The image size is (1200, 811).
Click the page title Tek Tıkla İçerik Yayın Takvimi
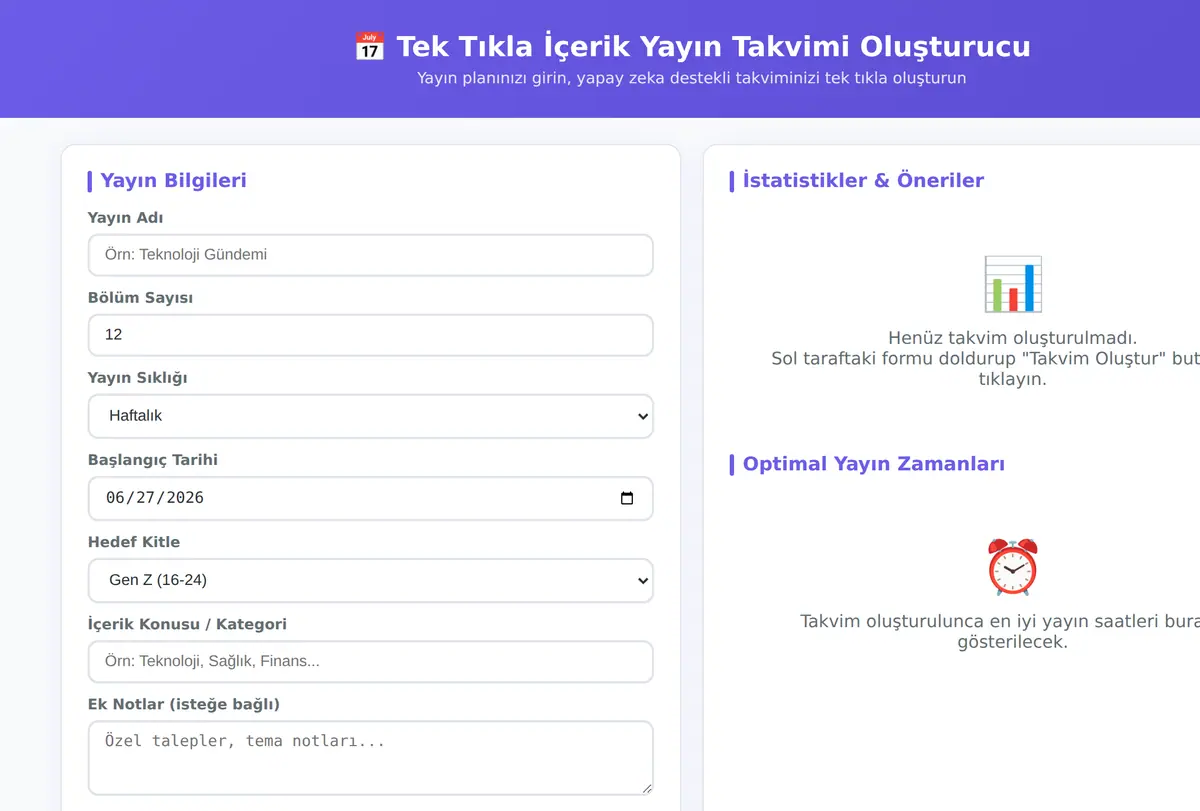pyautogui.click(x=713, y=46)
